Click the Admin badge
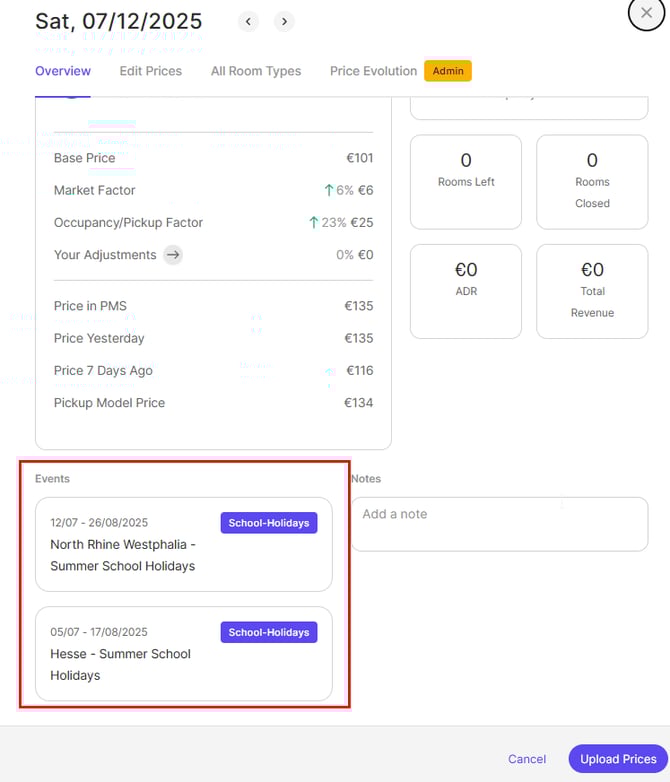Viewport: 670px width, 782px height. pos(447,71)
